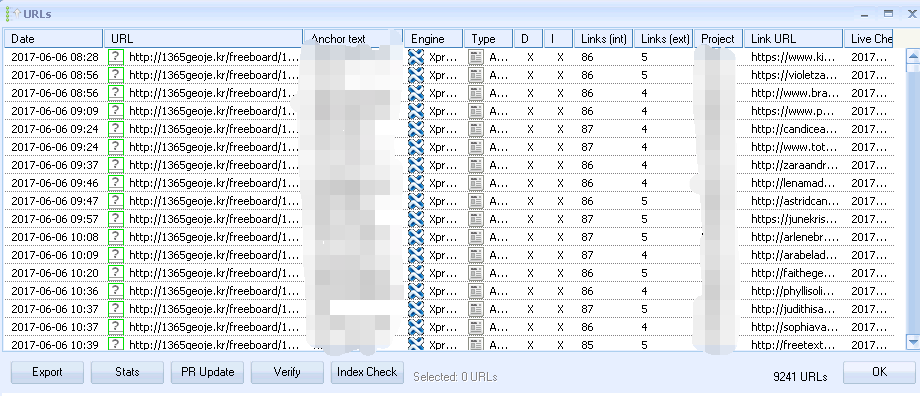
Task: Click the URLs window title icon
Action: 13,13
